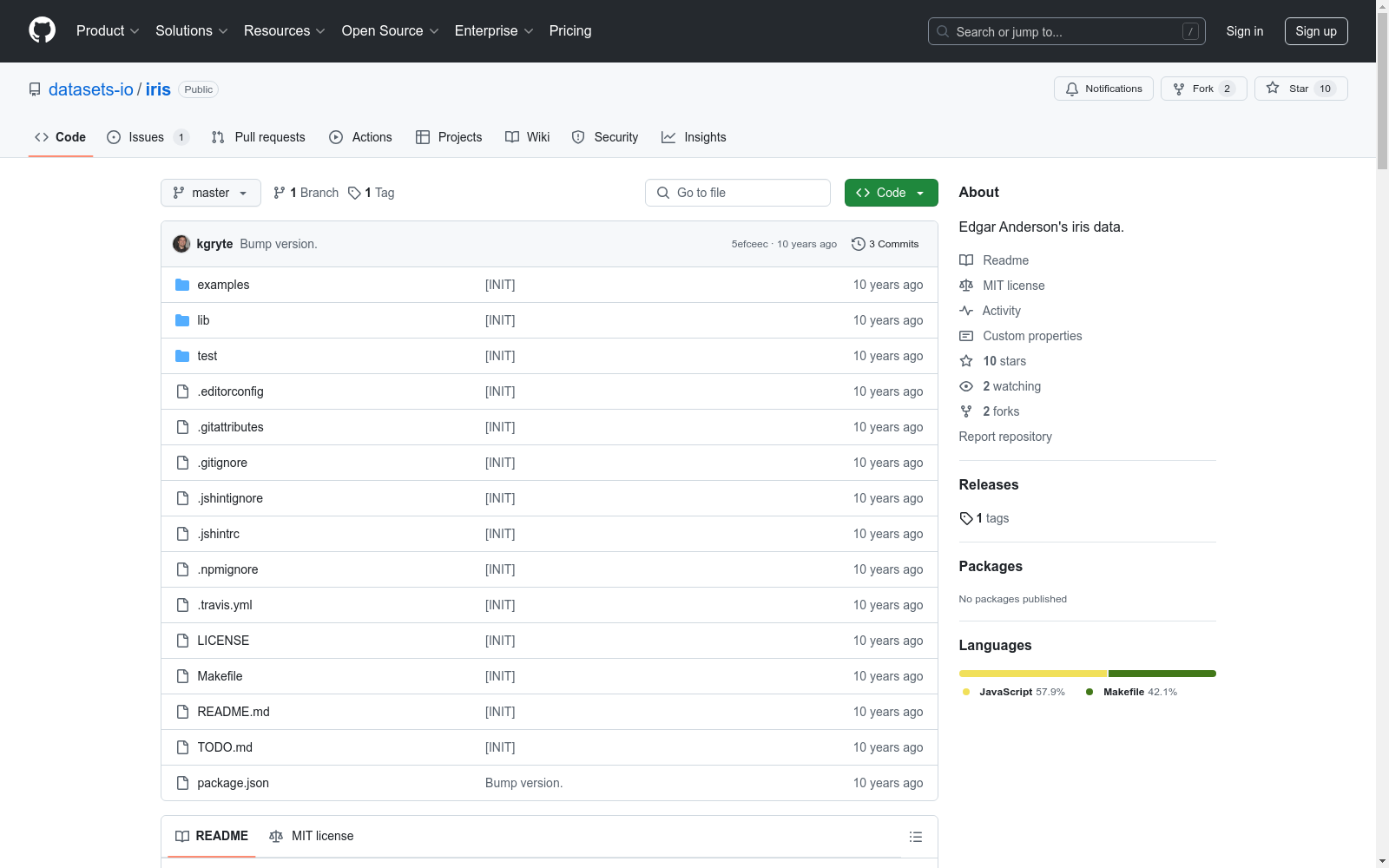Image resolution: width=1389 pixels, height=868 pixels.
Task: Click the scales icon beside MIT license in About
Action: pyautogui.click(x=966, y=286)
